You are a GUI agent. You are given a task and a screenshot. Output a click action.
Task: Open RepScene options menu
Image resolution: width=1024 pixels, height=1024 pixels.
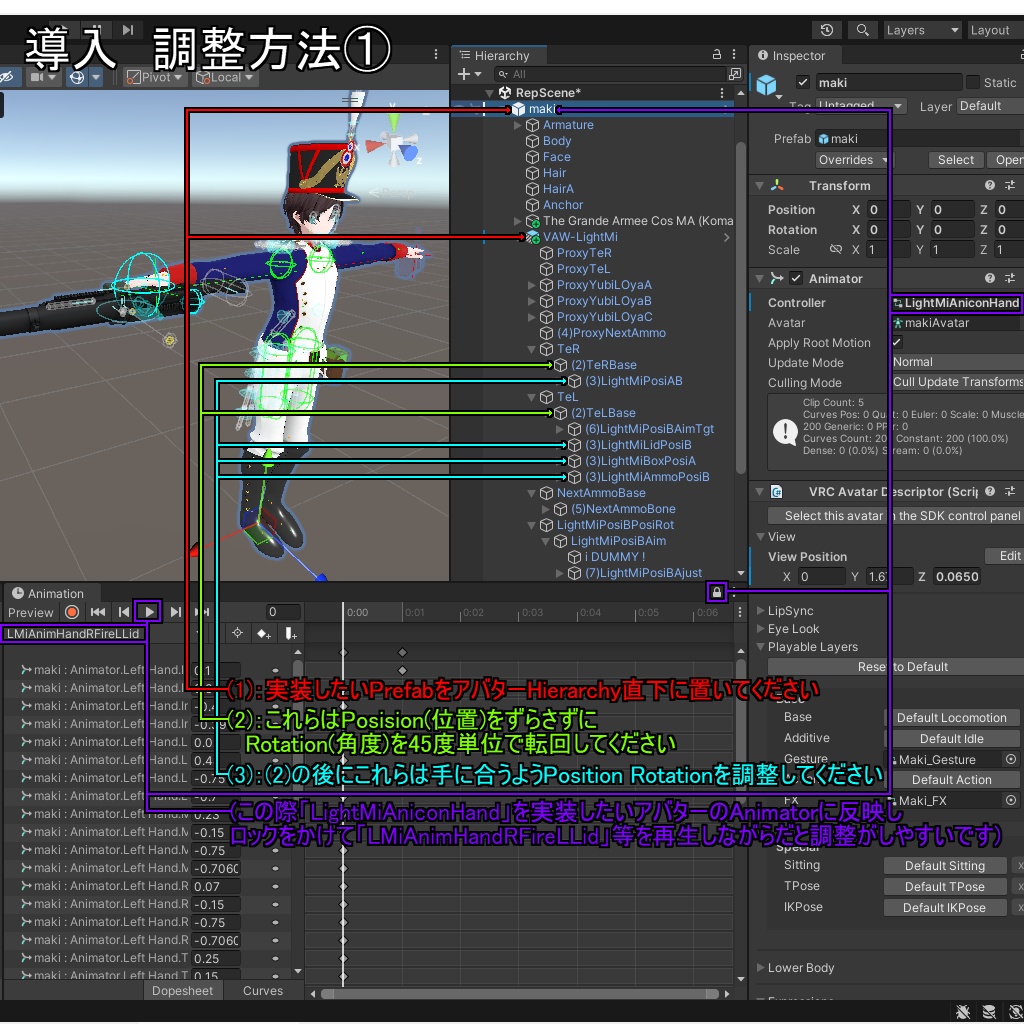point(722,93)
